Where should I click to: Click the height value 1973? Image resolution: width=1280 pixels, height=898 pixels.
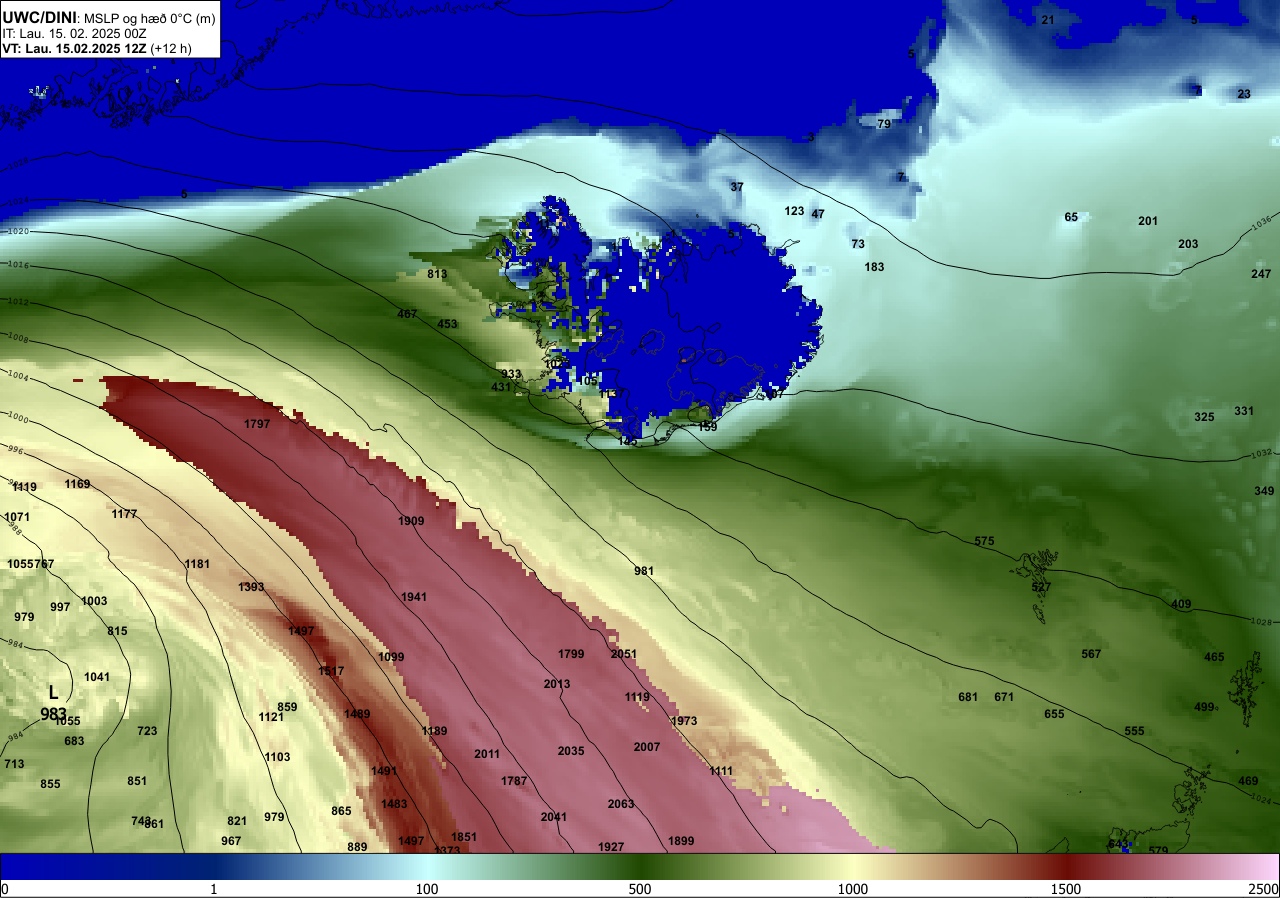684,721
